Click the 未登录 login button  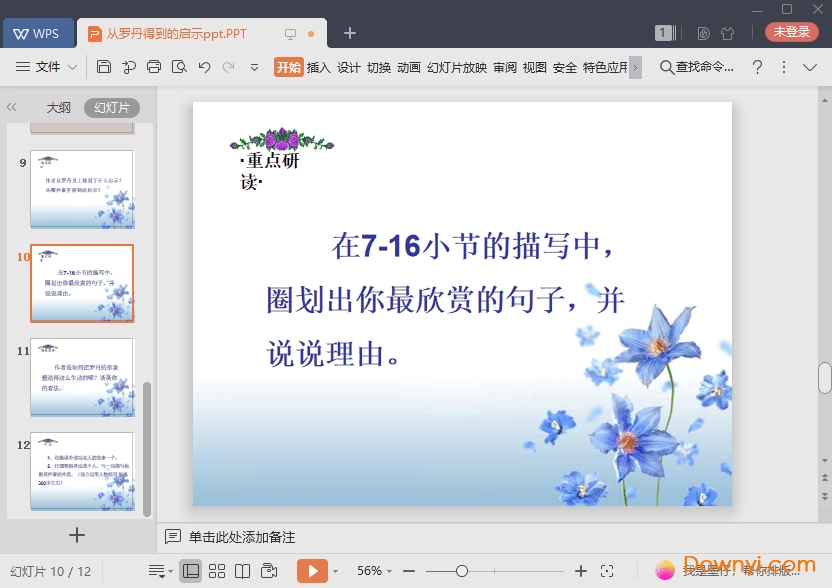click(791, 31)
